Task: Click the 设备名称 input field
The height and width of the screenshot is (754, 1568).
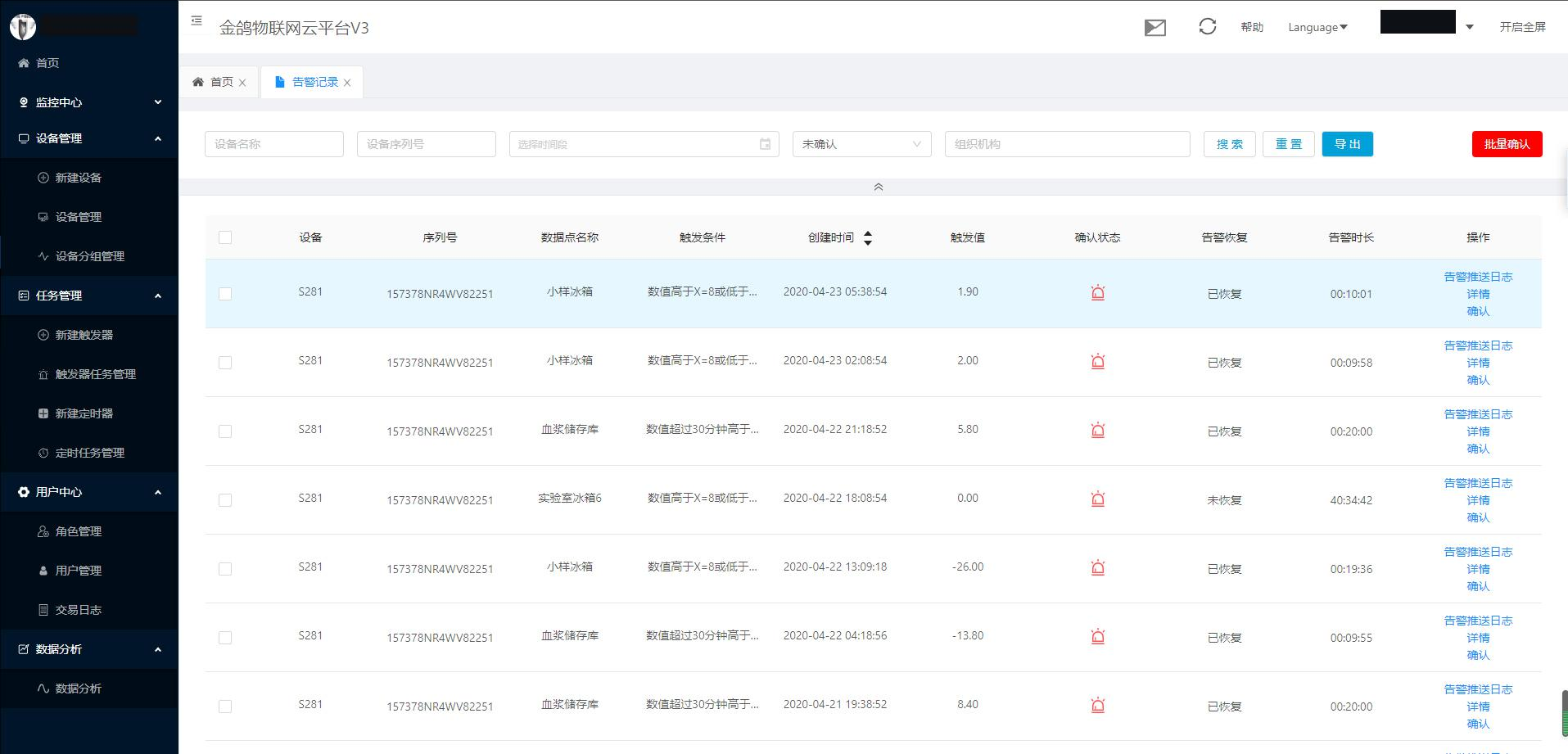Action: pos(274,144)
